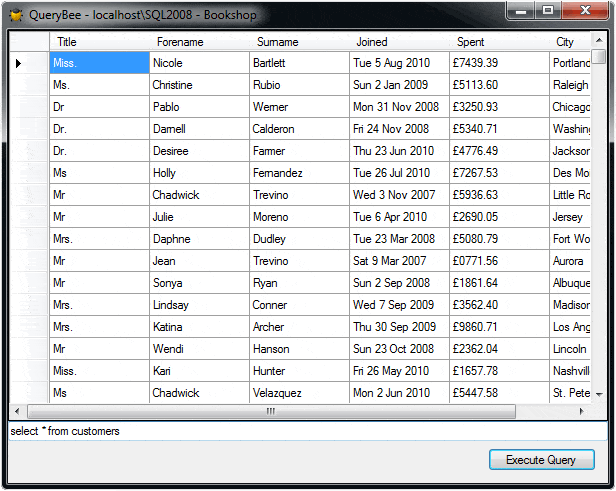Screen dimensions: 616x491
Task: Select the cell containing surname Bartlett
Action: [298, 63]
